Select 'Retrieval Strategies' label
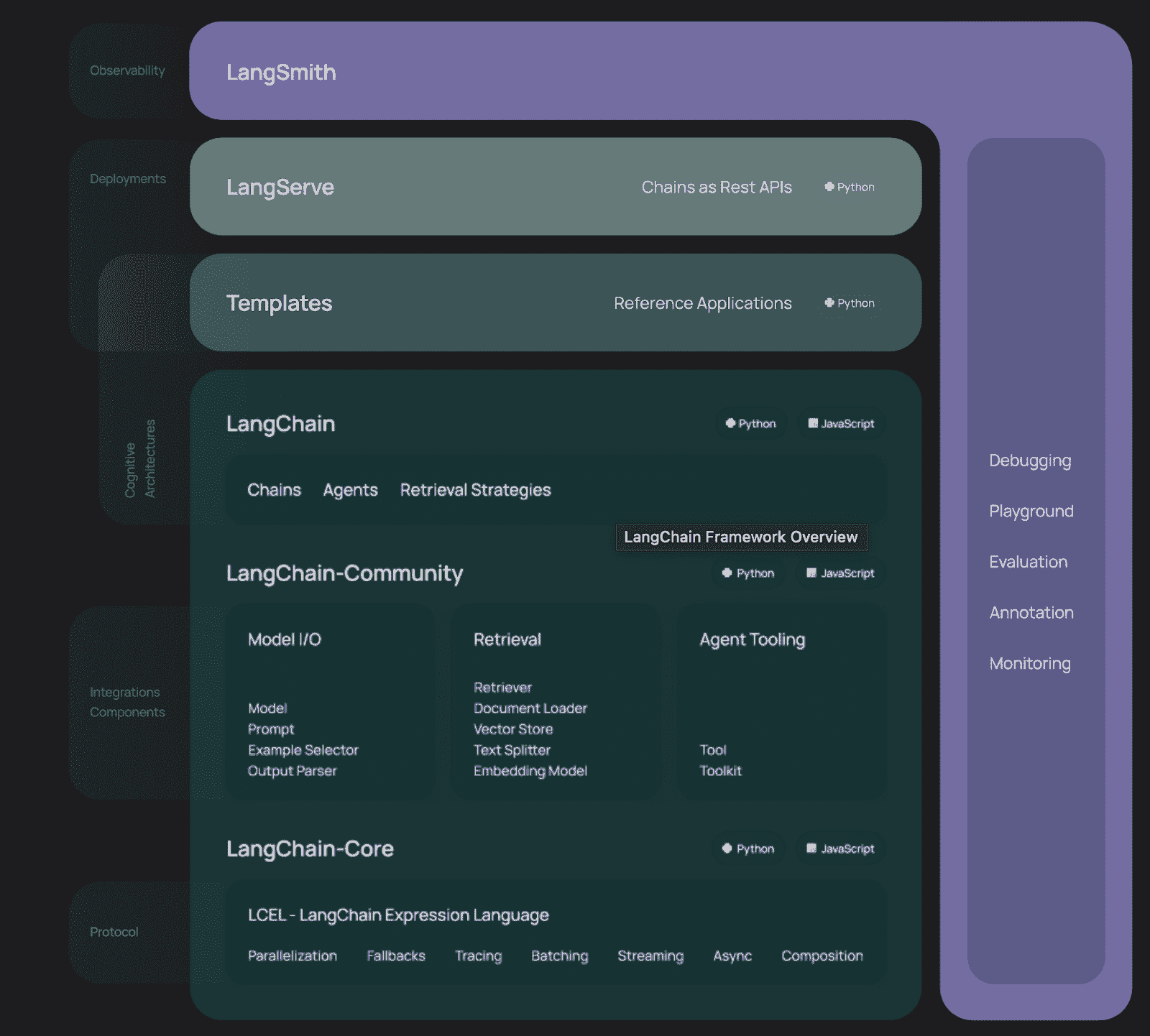Image resolution: width=1150 pixels, height=1036 pixels. tap(476, 490)
